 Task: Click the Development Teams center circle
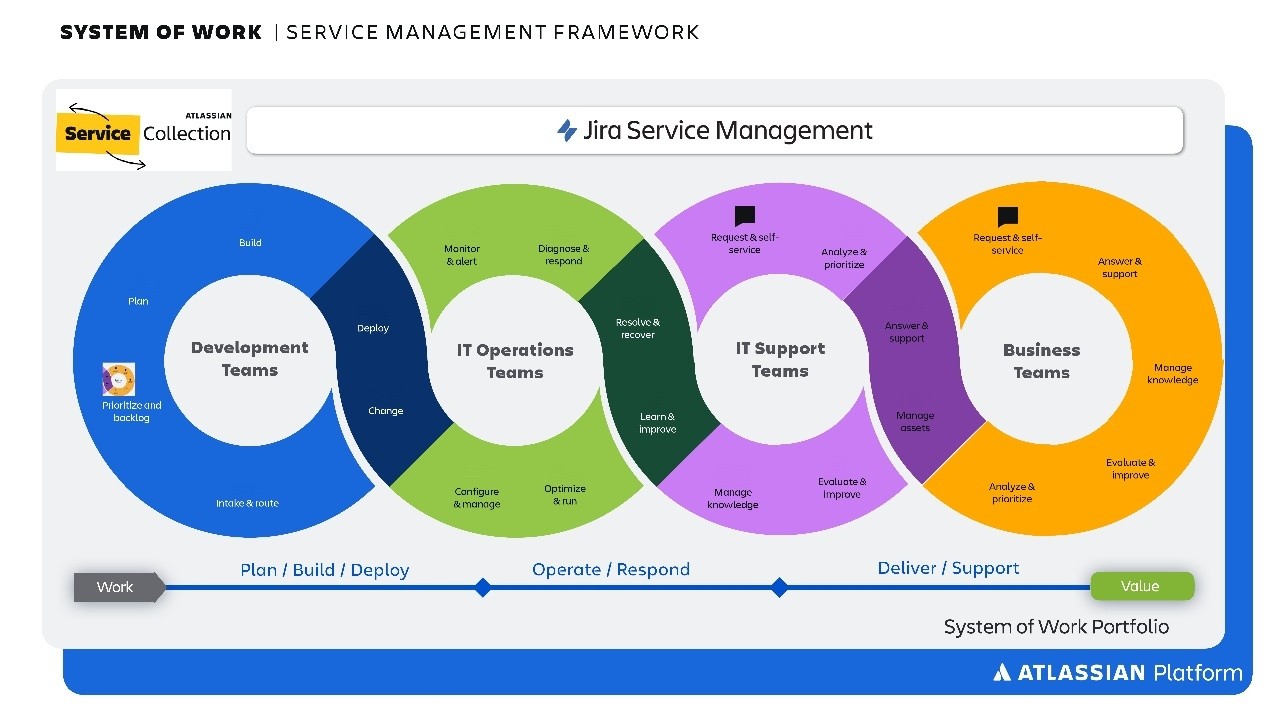249,359
